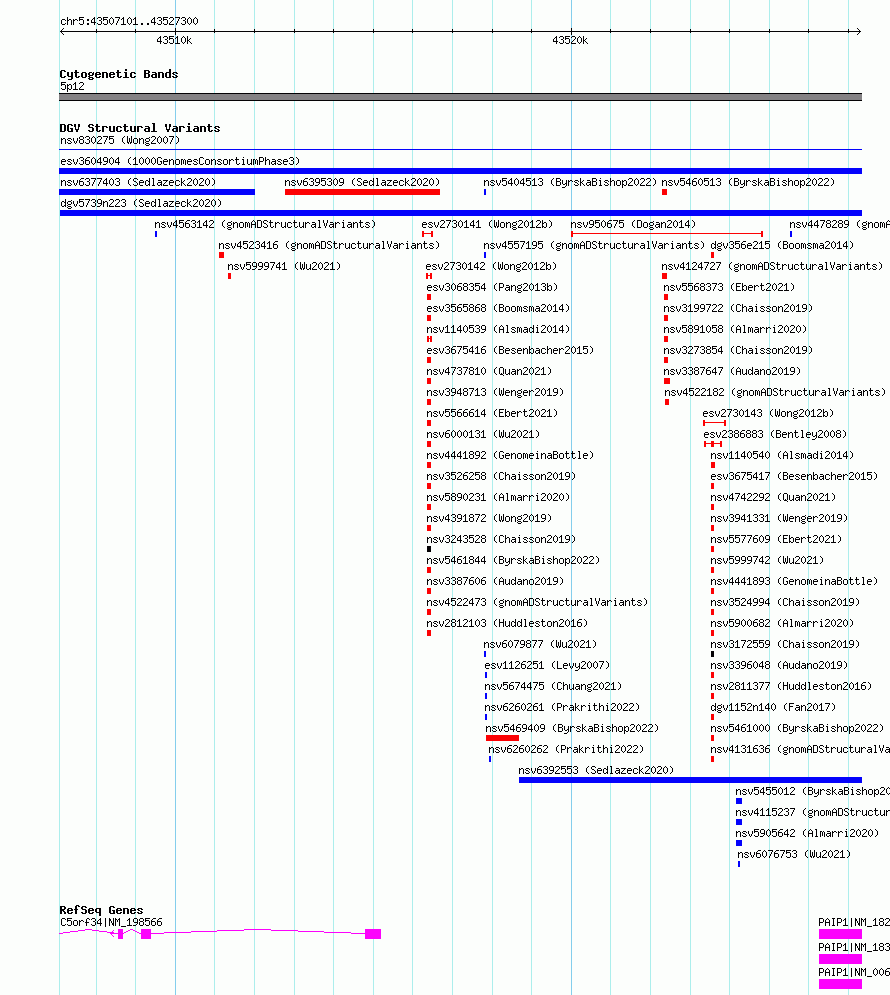Viewport: 890px width, 995px height.
Task: Open esv2730143 (Wong2012b) variant
Action: (768, 412)
